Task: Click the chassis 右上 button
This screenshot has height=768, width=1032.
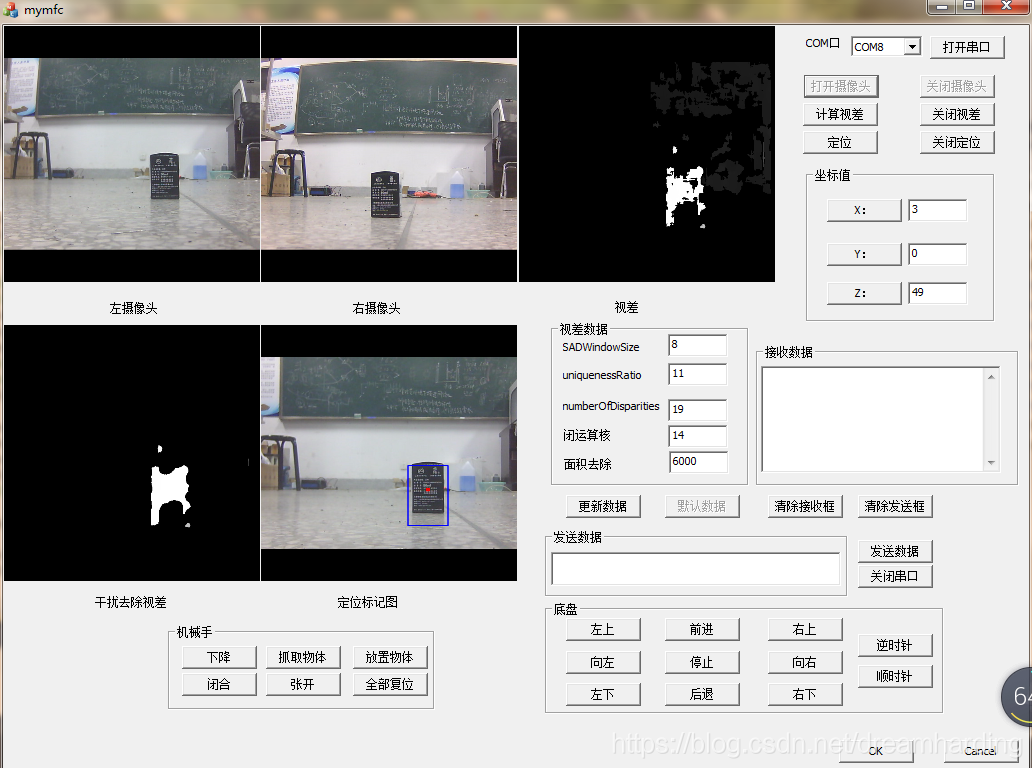Action: 805,630
